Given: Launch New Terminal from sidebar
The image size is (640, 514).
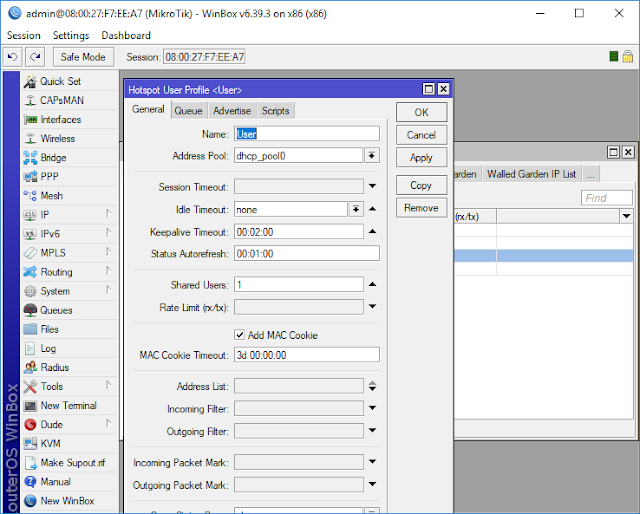Looking at the screenshot, I should pos(69,405).
